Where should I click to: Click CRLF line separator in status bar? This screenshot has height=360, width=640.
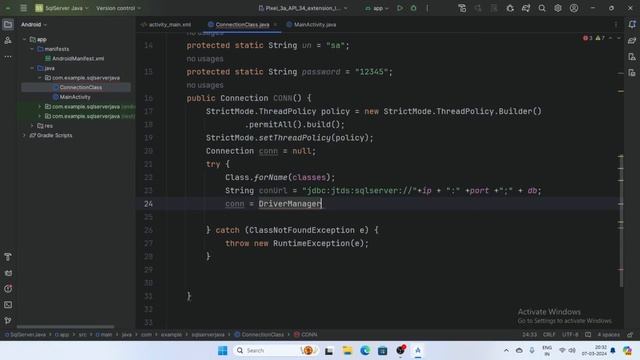(549, 335)
